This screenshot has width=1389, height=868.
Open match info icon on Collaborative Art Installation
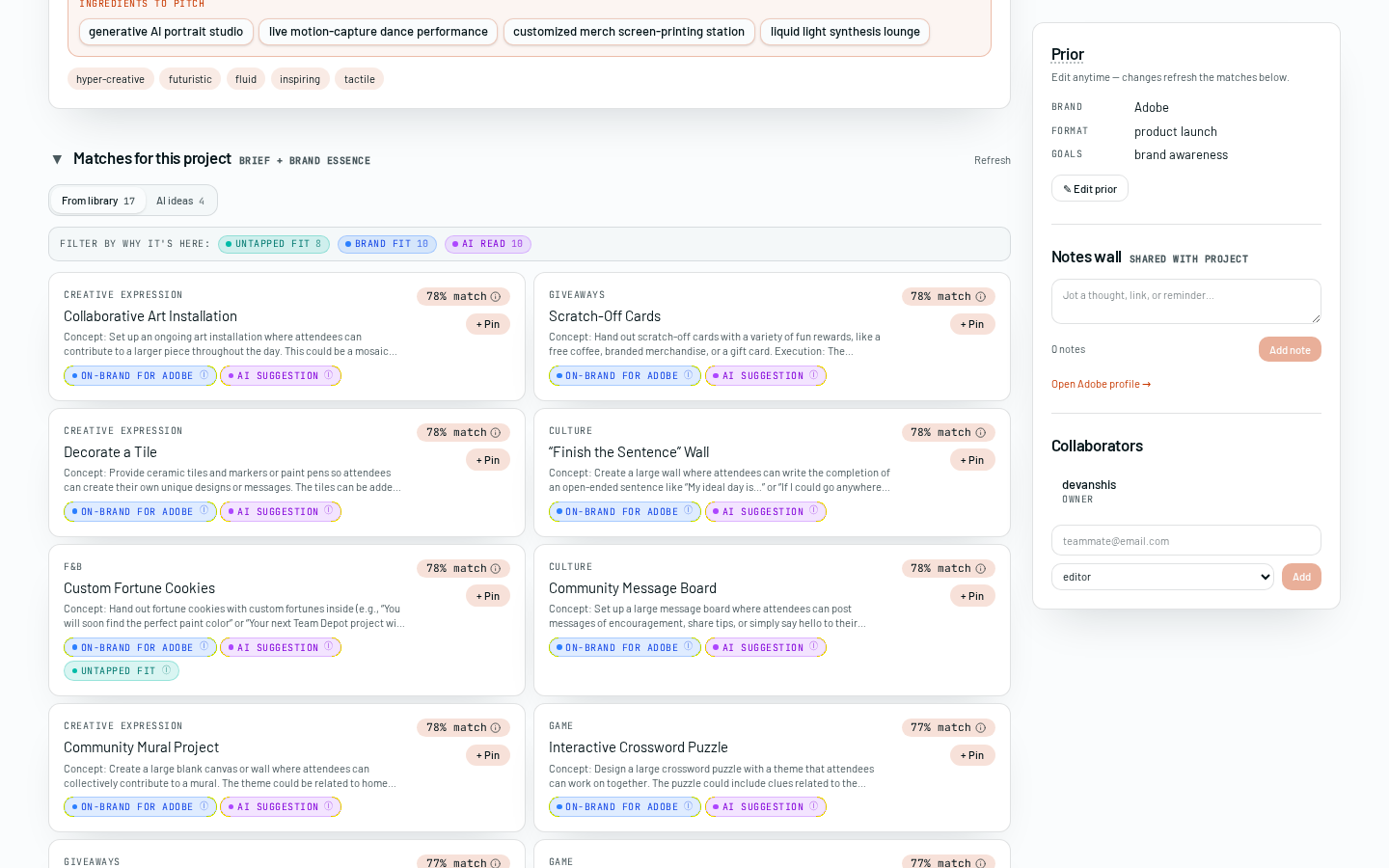(496, 297)
